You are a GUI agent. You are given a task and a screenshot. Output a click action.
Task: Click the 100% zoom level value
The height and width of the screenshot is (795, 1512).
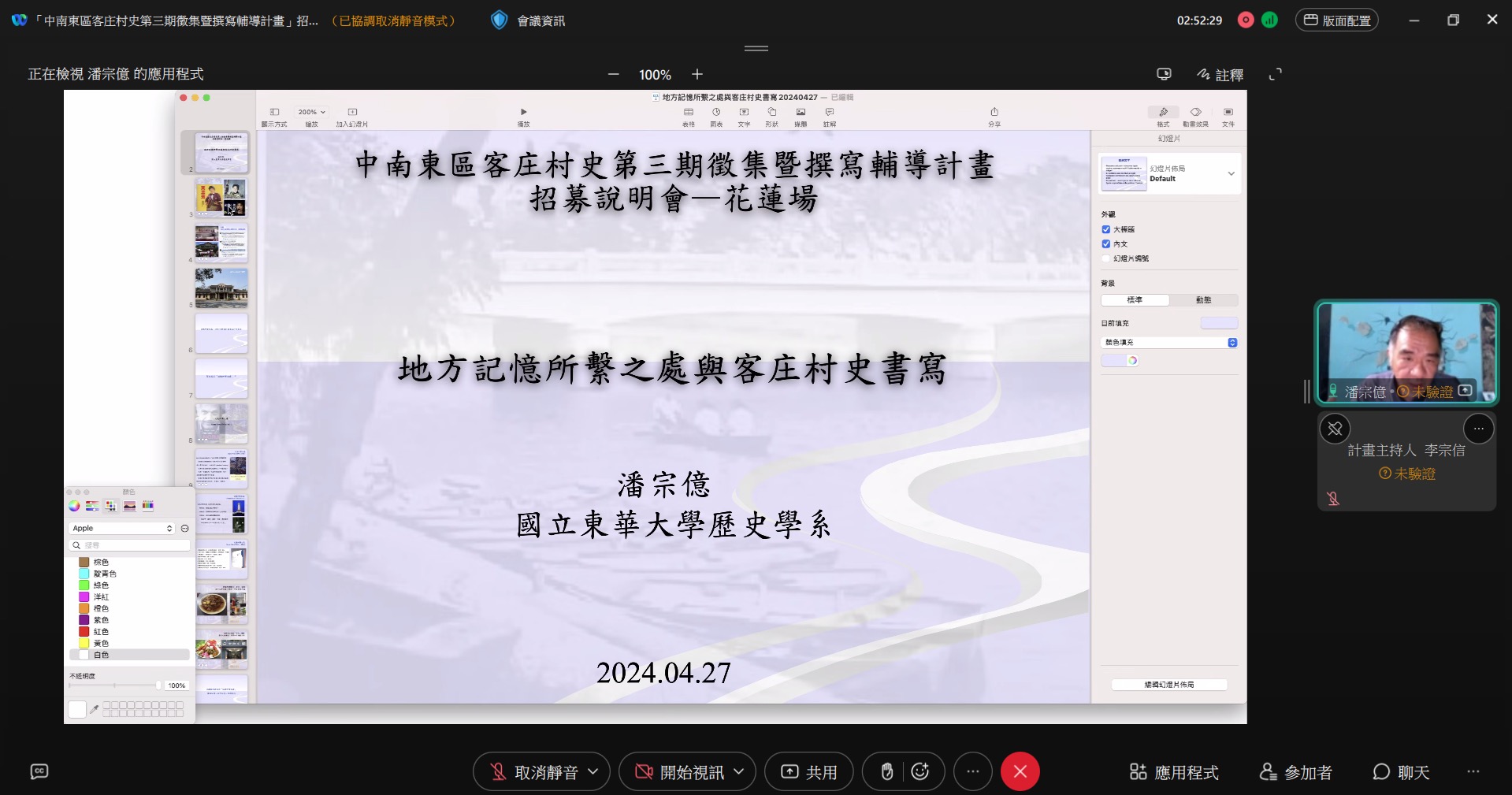(655, 75)
